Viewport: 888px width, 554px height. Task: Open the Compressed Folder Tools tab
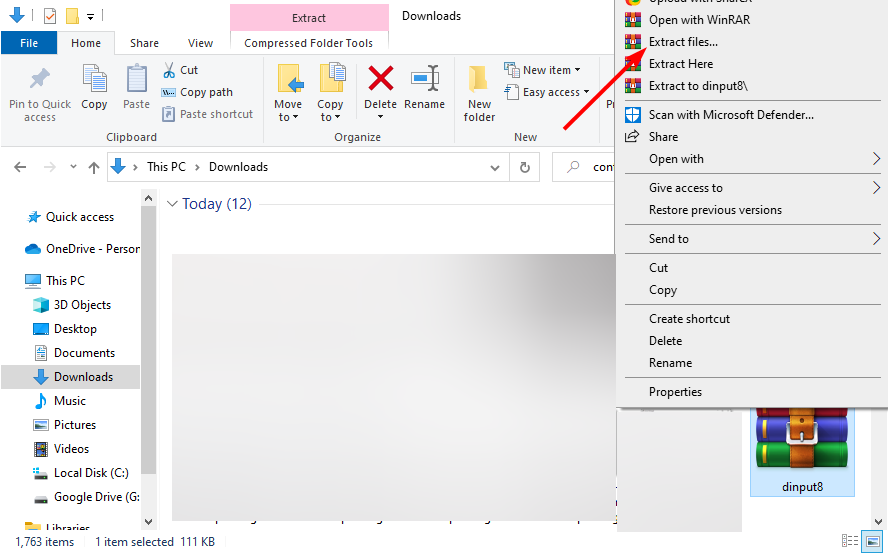(x=309, y=43)
